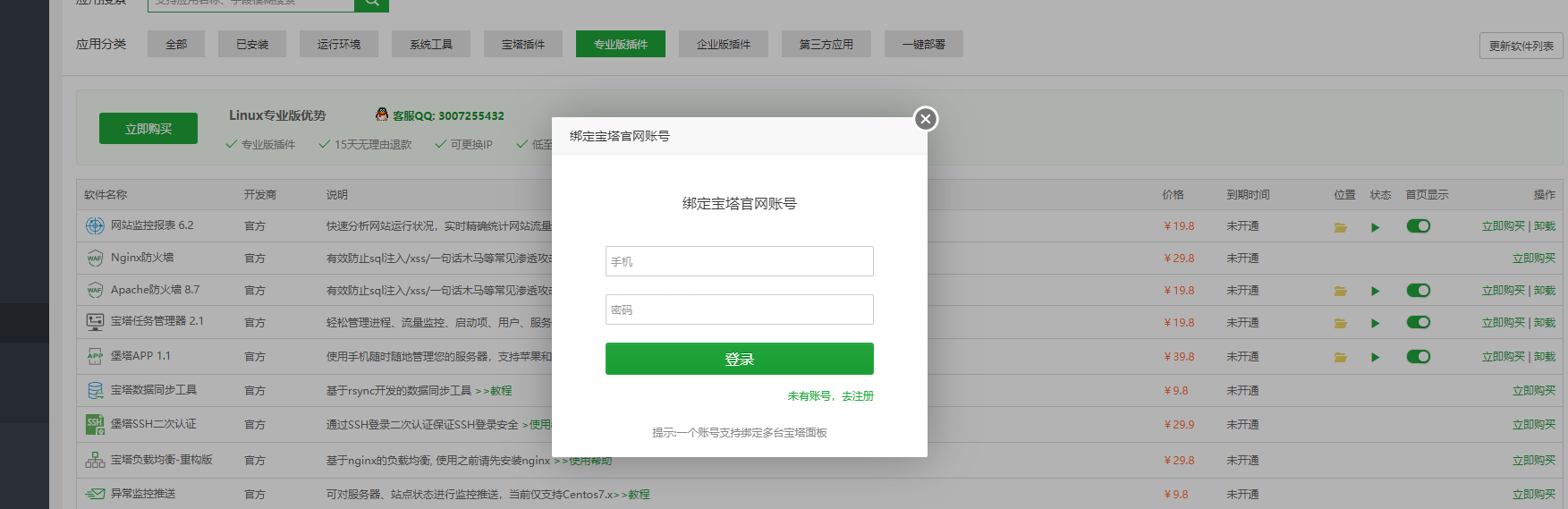The width and height of the screenshot is (1568, 509).
Task: Click 立即购买 in the 堡塔SSH二次认证 row
Action: (x=1534, y=424)
